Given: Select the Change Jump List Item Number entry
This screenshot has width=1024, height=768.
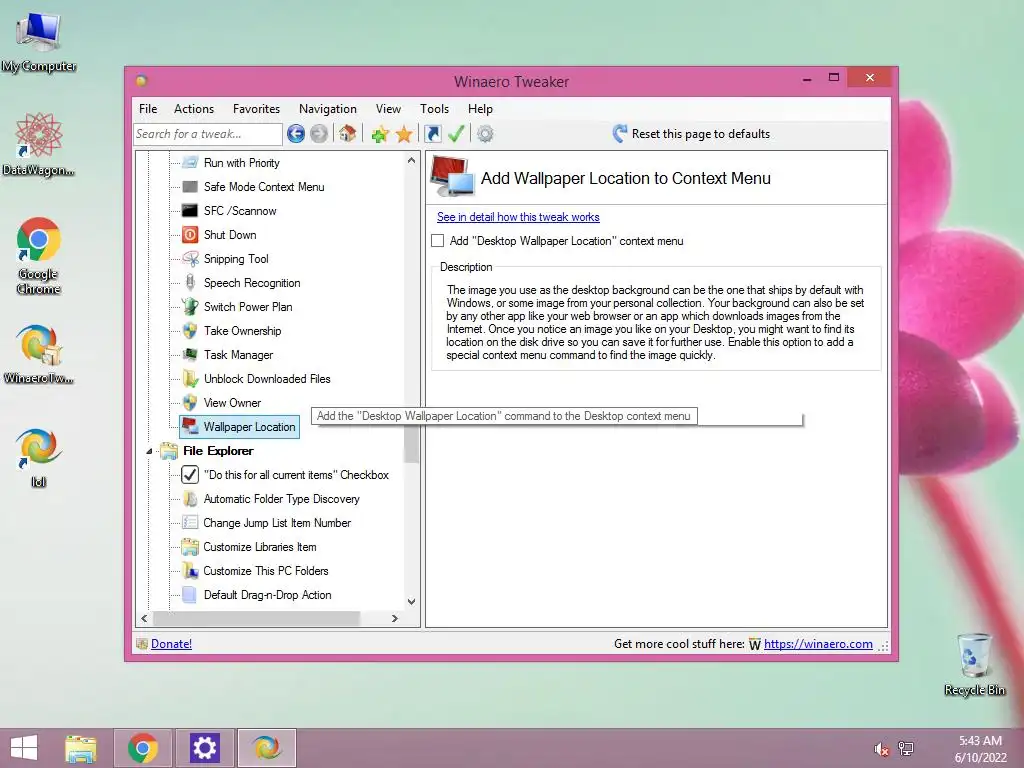Looking at the screenshot, I should (277, 523).
